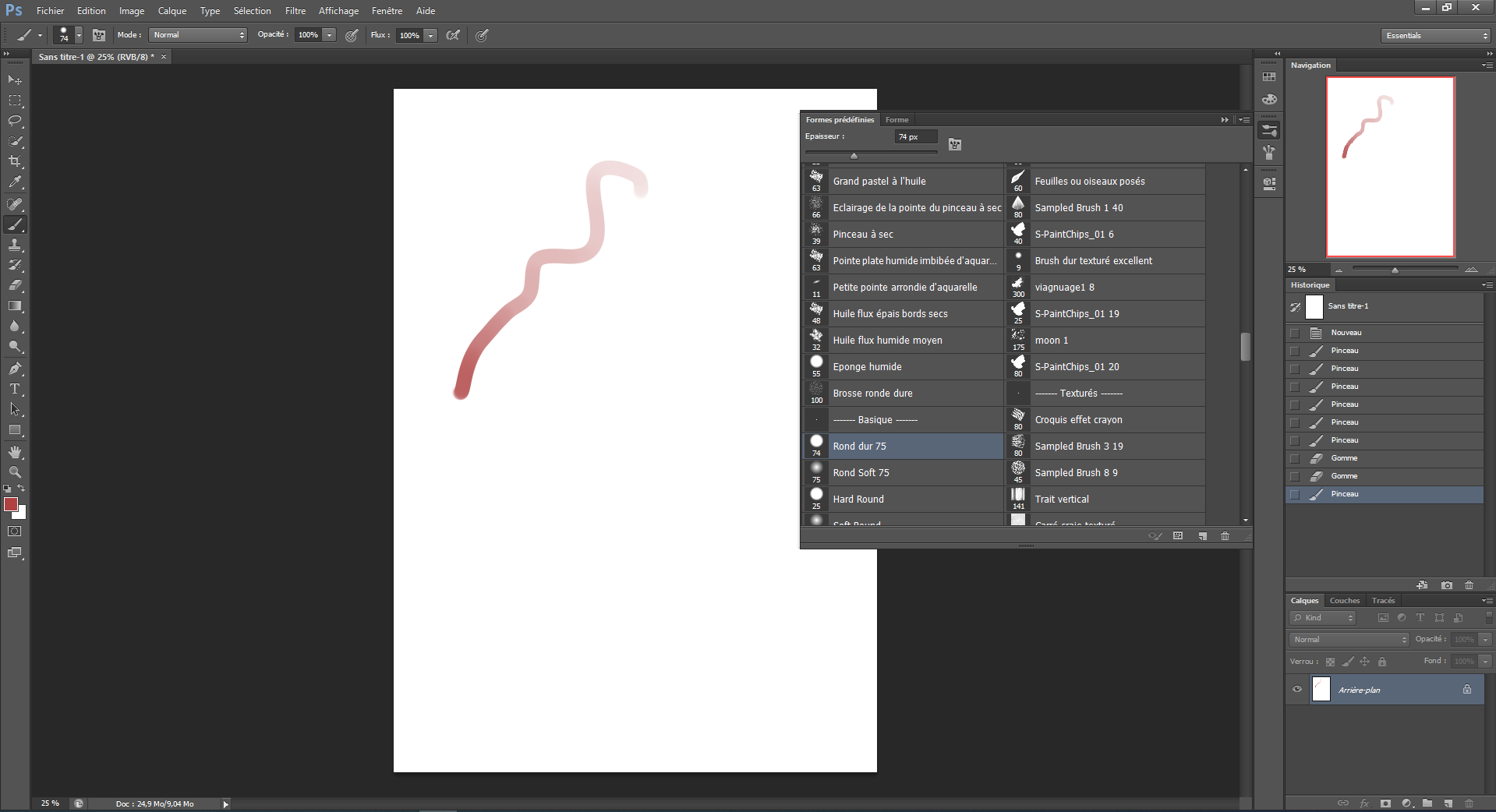Image resolution: width=1496 pixels, height=812 pixels.
Task: Select the Hand tool
Action: 15,452
